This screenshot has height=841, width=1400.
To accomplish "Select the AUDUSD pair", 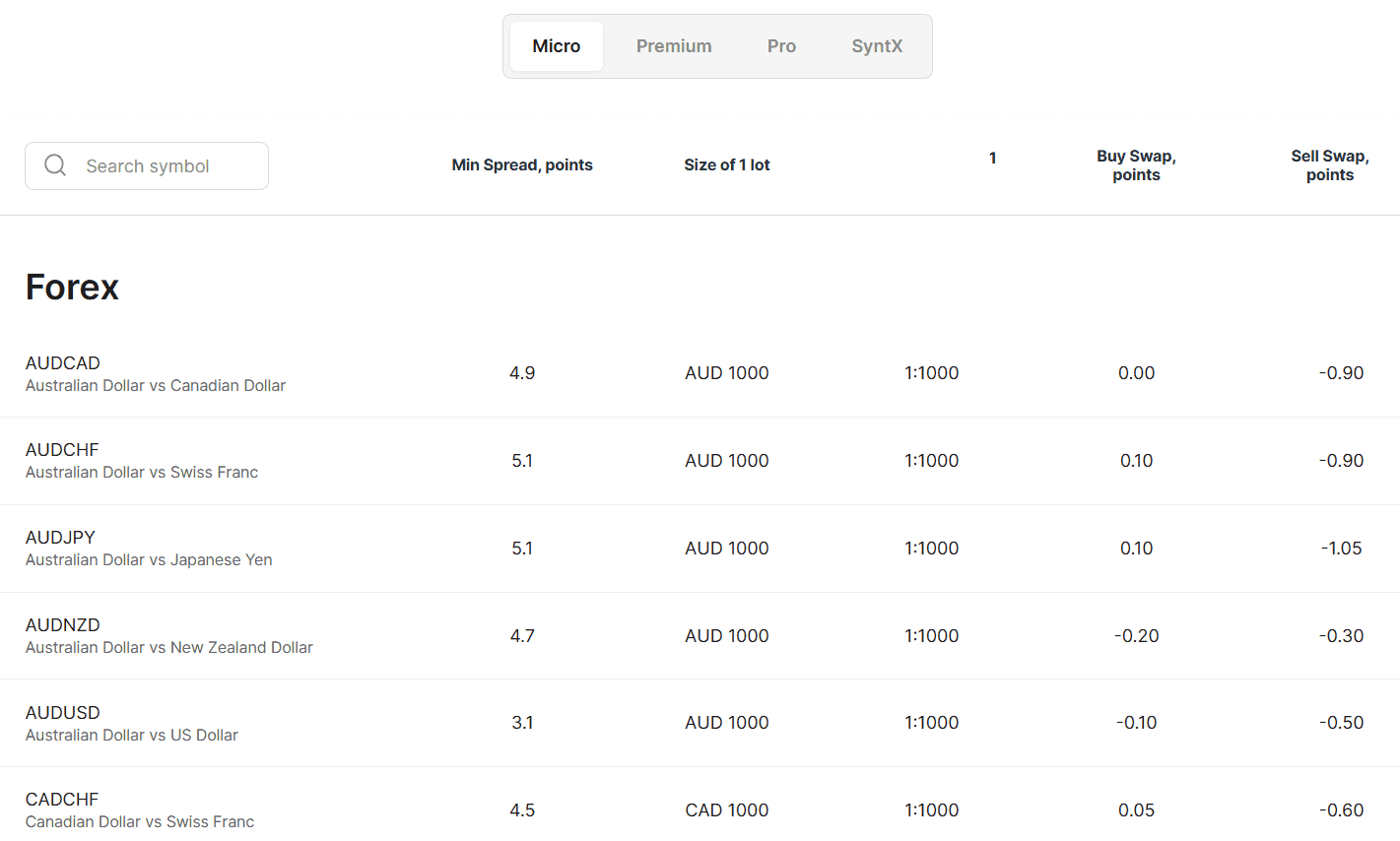I will click(x=62, y=712).
